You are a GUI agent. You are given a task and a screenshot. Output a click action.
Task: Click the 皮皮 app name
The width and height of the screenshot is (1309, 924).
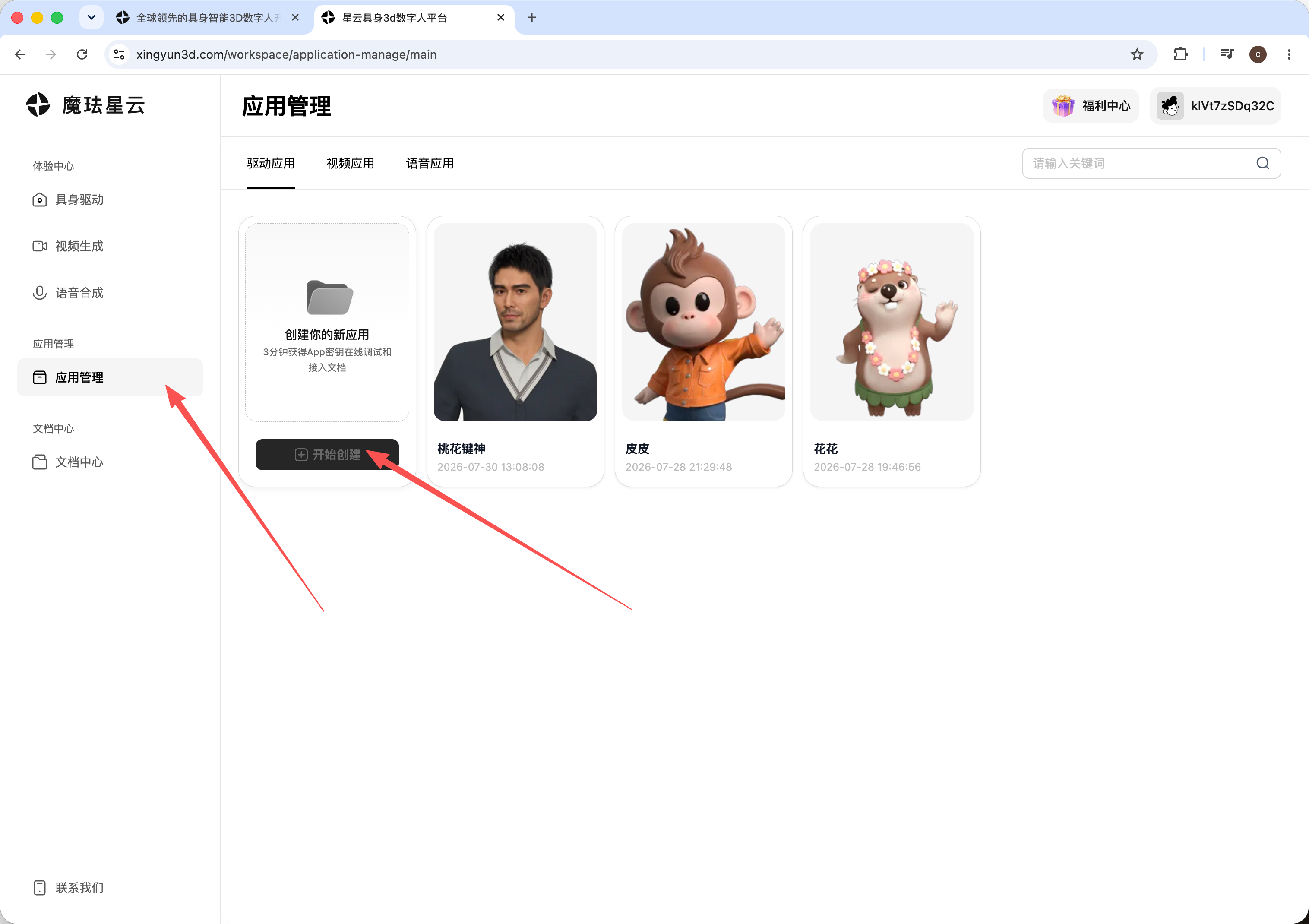tap(637, 449)
